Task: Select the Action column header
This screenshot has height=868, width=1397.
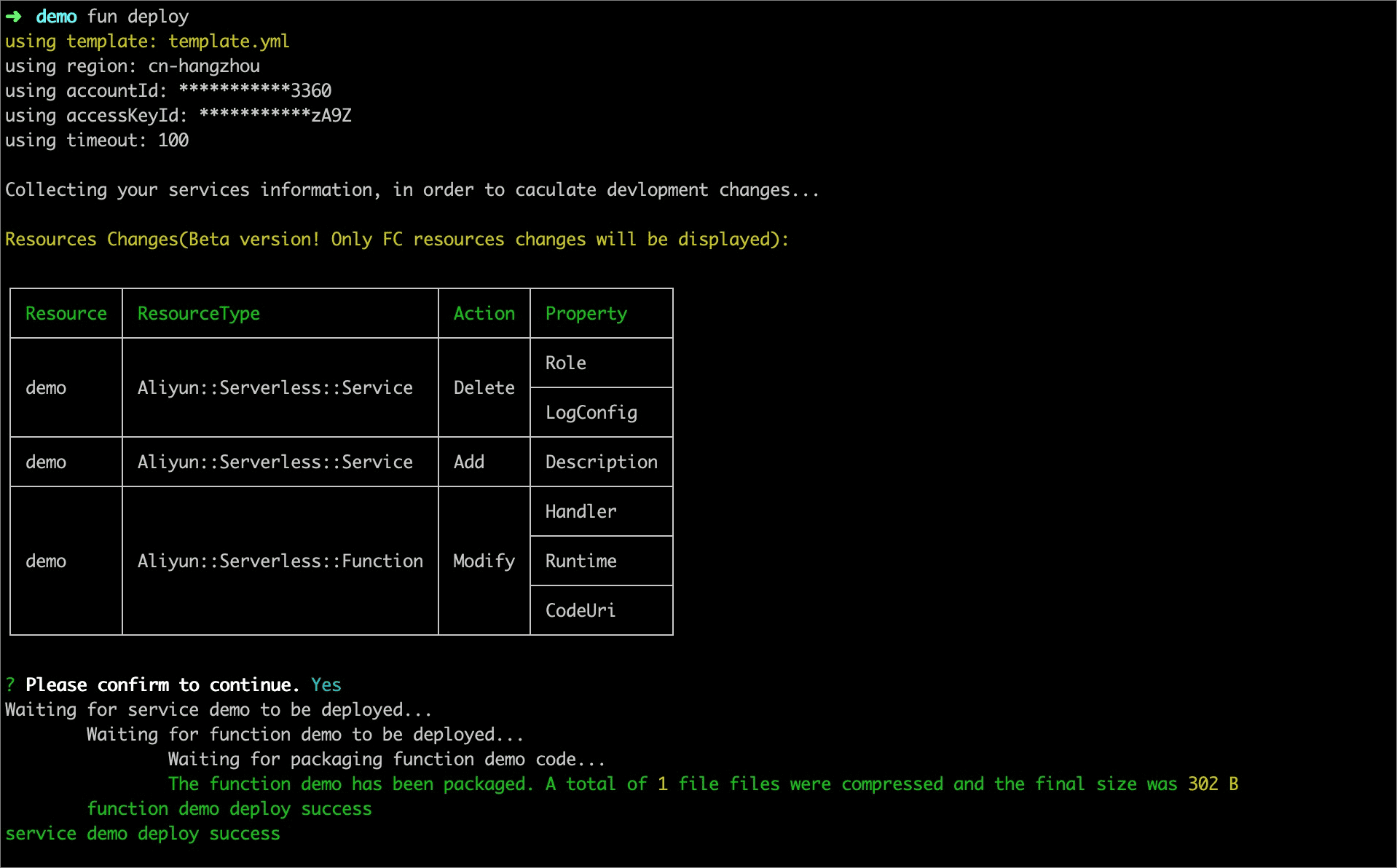Action: [x=484, y=314]
